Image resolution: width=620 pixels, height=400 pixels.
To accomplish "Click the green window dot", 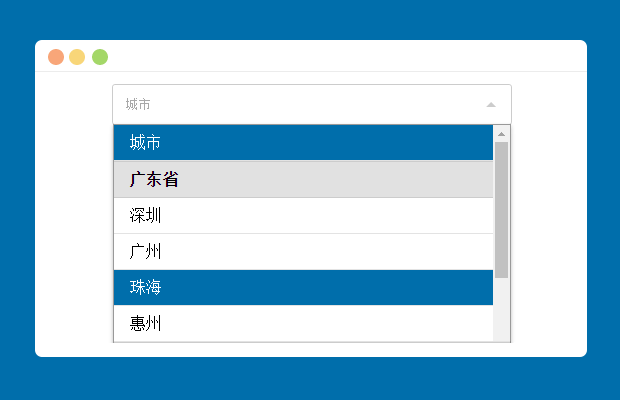I will tap(100, 57).
